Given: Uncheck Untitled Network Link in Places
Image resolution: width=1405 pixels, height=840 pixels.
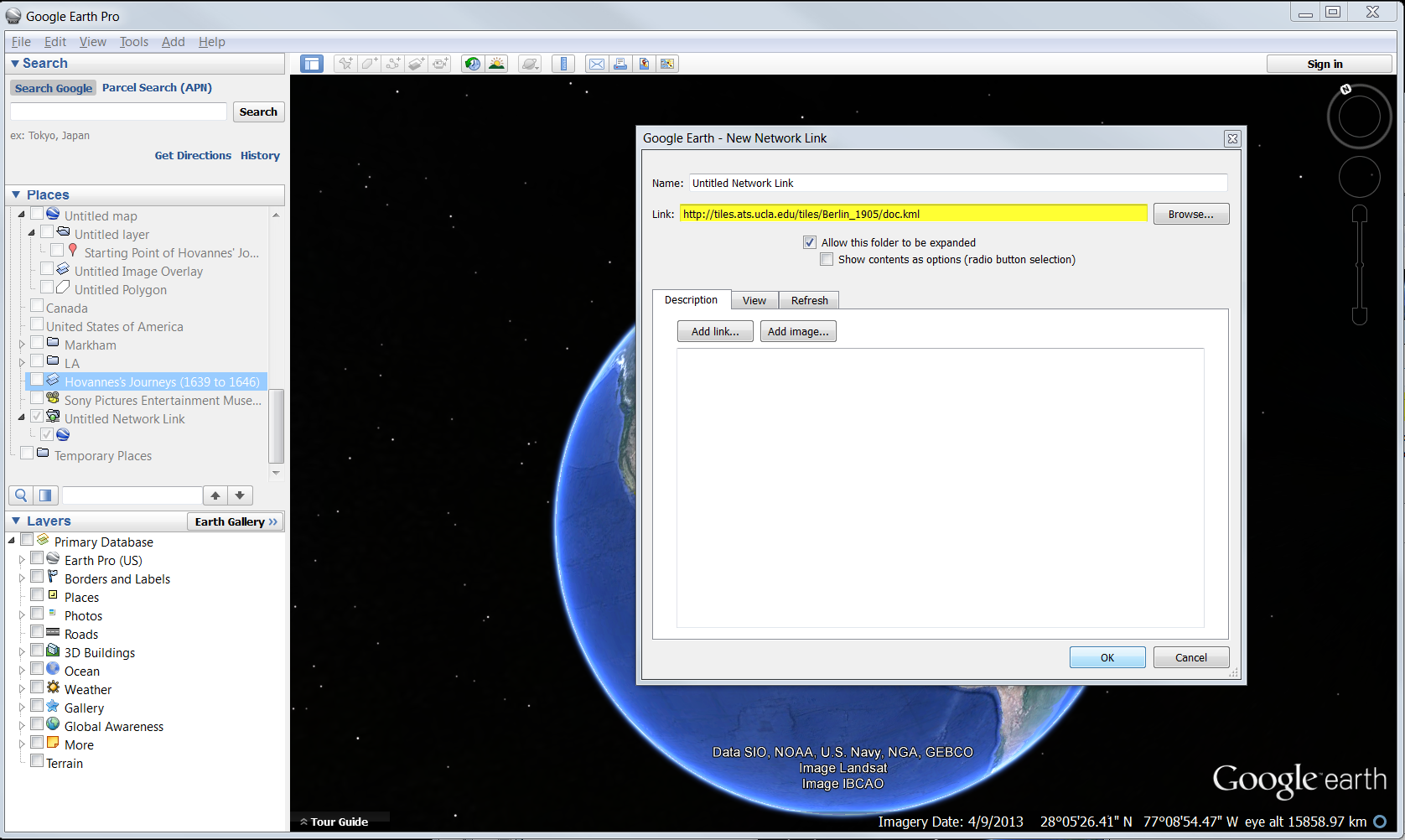Looking at the screenshot, I should click(37, 417).
